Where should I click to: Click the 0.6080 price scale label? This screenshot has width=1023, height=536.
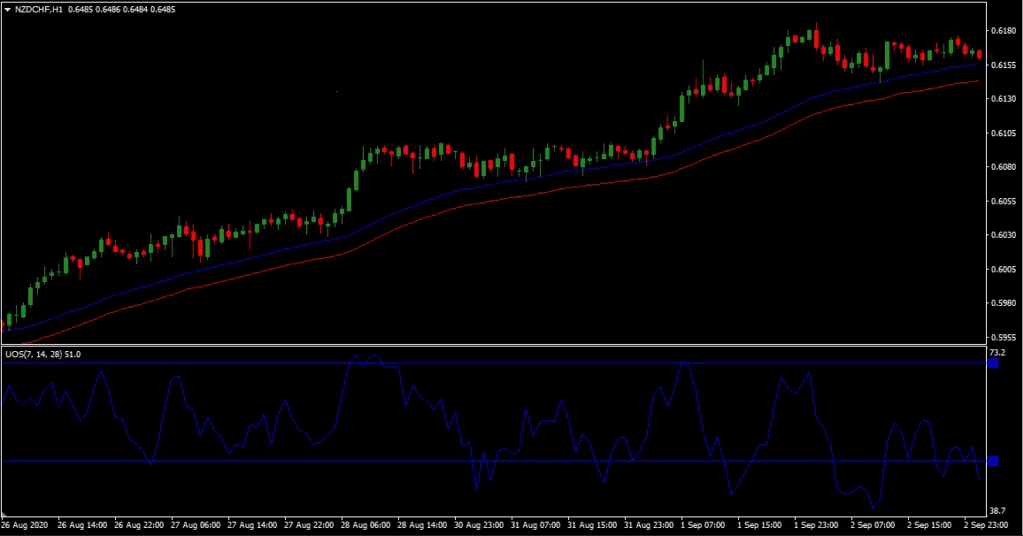pyautogui.click(x=1001, y=167)
